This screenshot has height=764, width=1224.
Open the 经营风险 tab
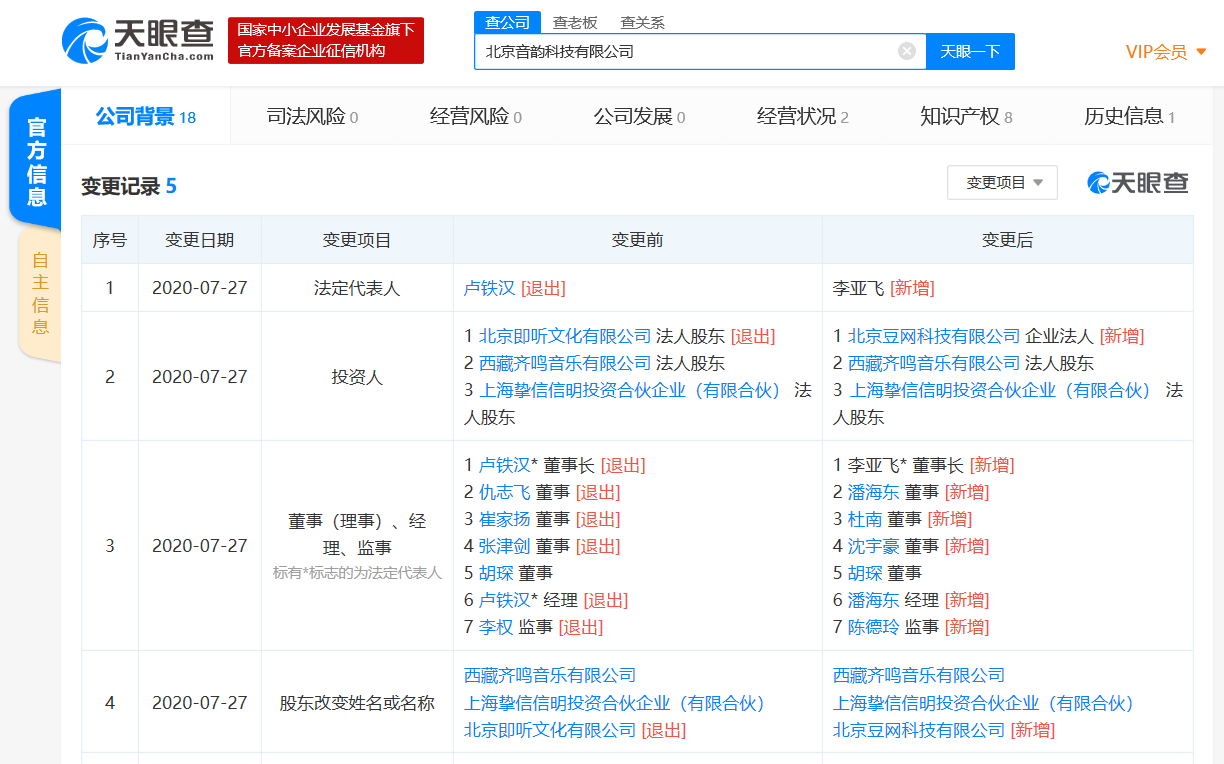tap(476, 117)
